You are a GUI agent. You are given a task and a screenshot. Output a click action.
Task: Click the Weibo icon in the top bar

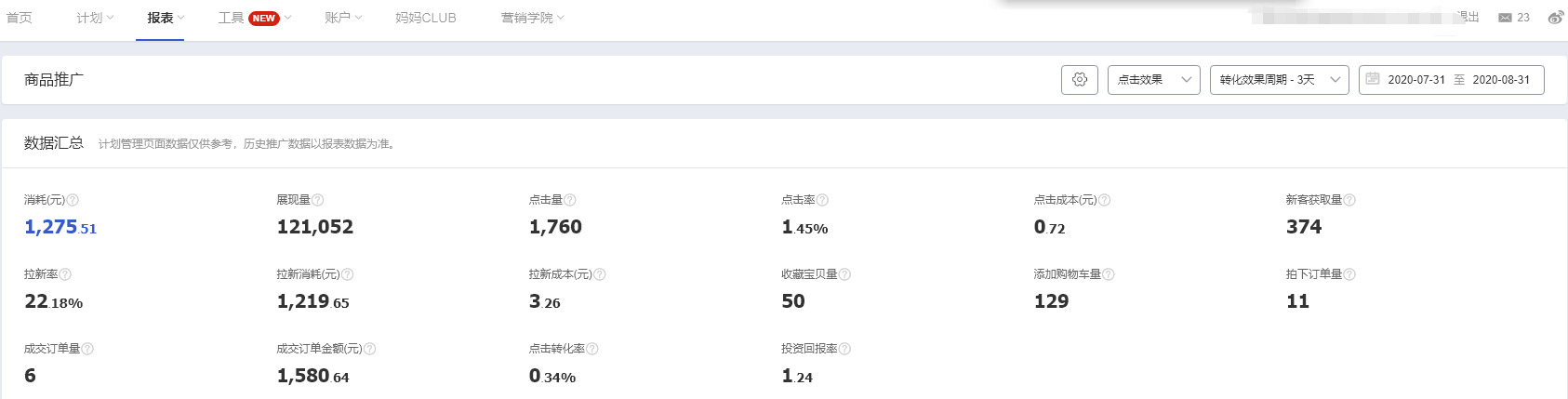pyautogui.click(x=1556, y=18)
